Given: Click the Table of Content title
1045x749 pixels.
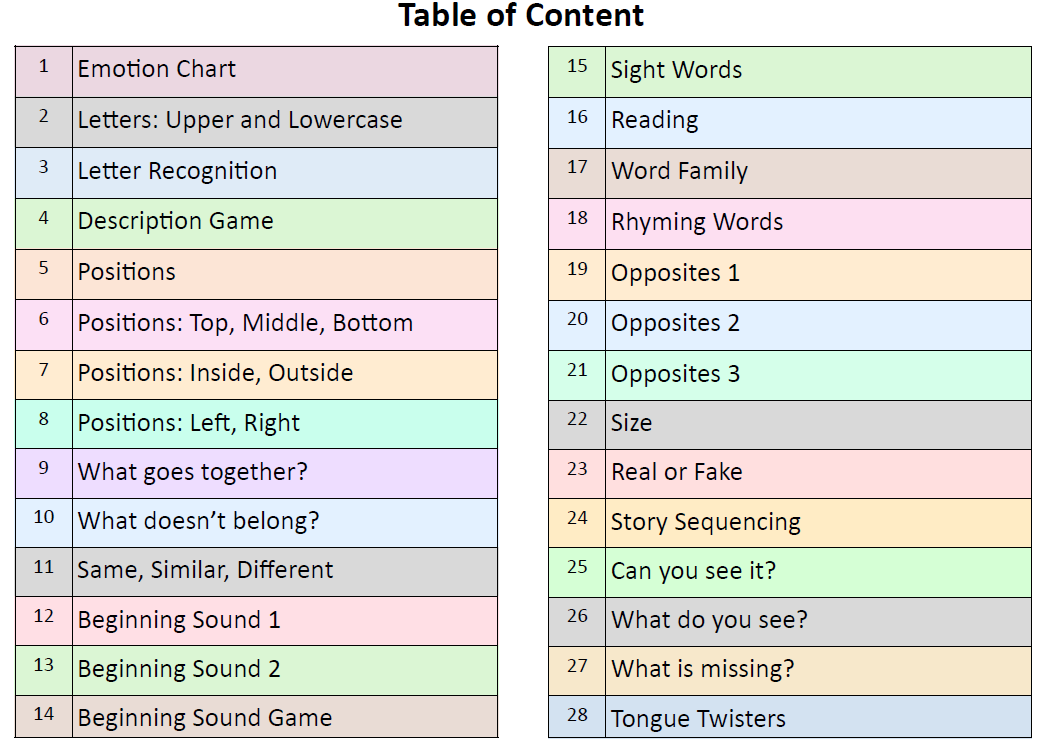Looking at the screenshot, I should pyautogui.click(x=521, y=16).
